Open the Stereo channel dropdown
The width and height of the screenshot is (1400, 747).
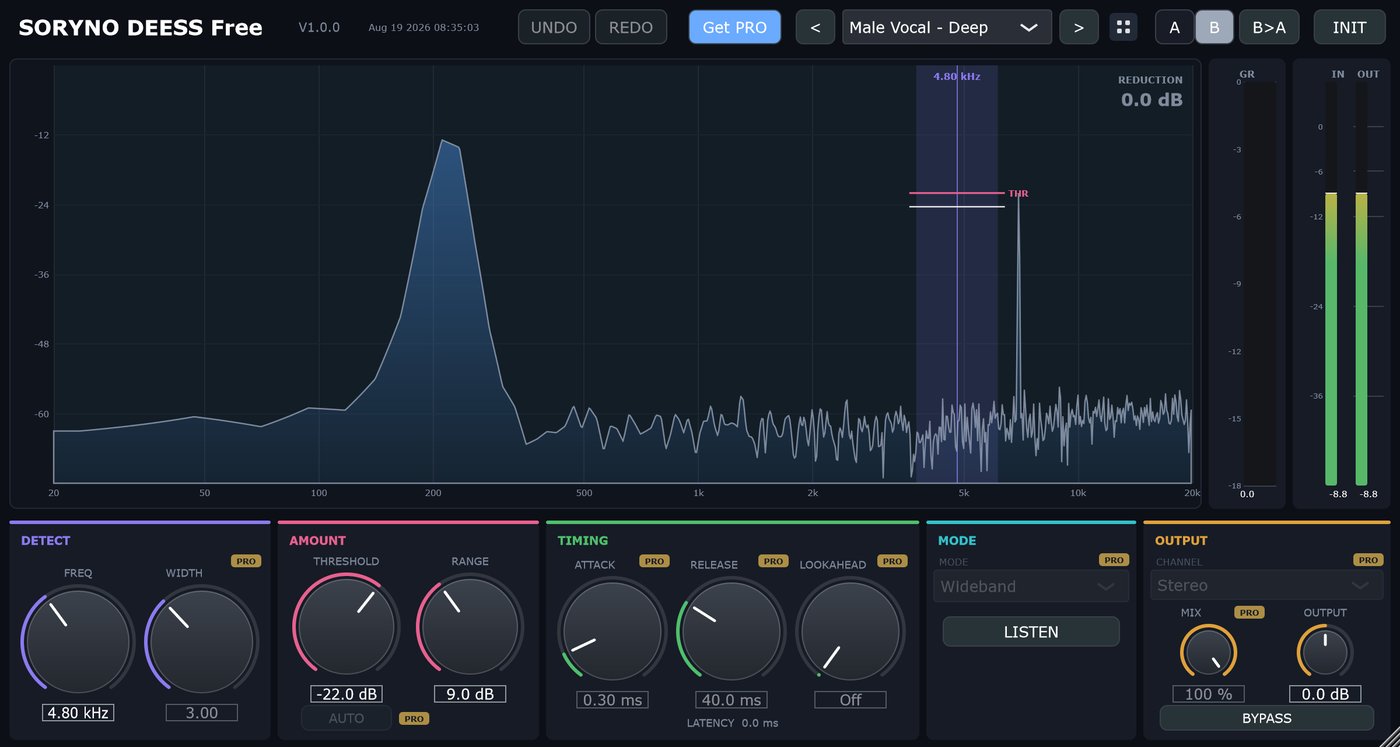(x=1269, y=585)
